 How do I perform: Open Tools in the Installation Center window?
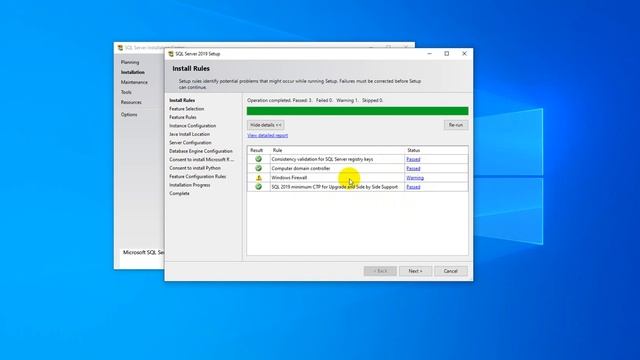pos(126,92)
